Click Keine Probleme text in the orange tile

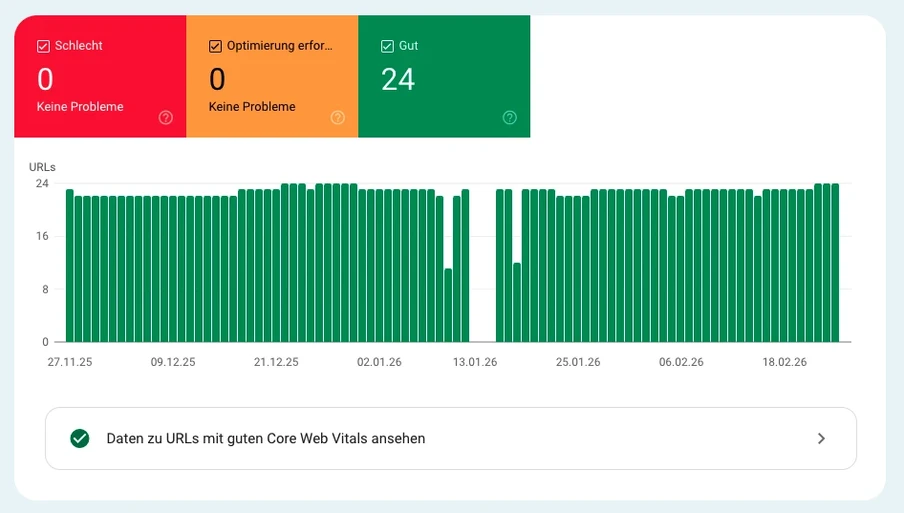click(x=252, y=107)
